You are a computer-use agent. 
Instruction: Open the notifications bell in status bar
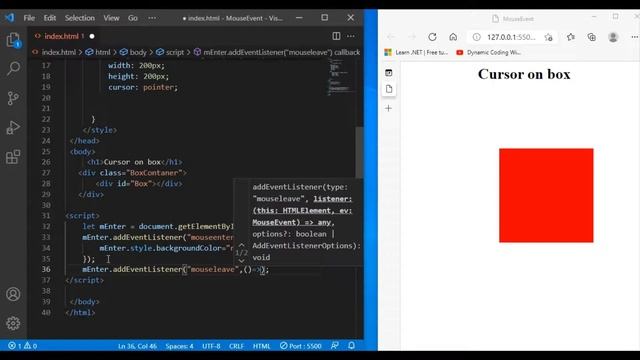(351, 346)
